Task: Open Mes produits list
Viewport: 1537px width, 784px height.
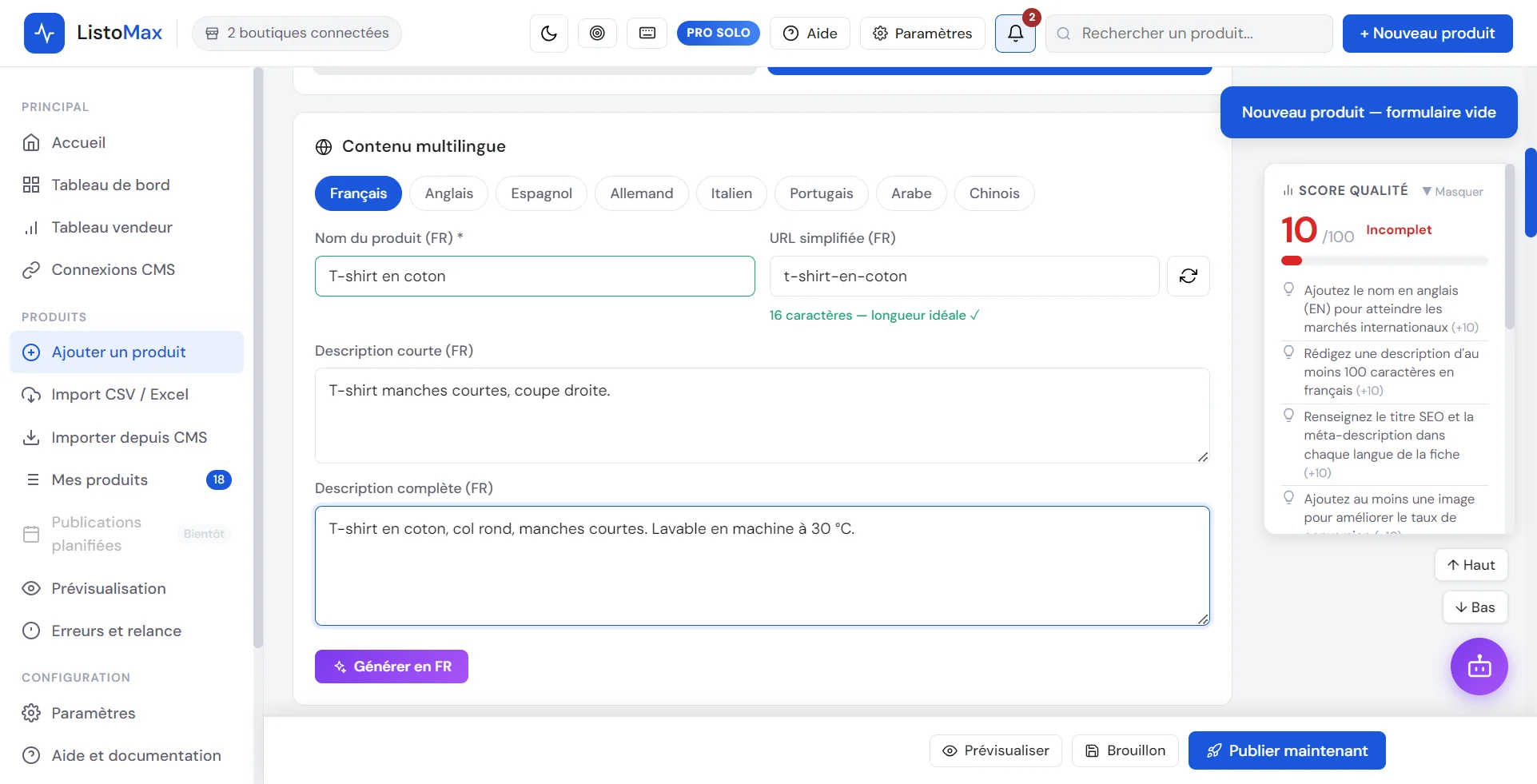Action: point(126,480)
